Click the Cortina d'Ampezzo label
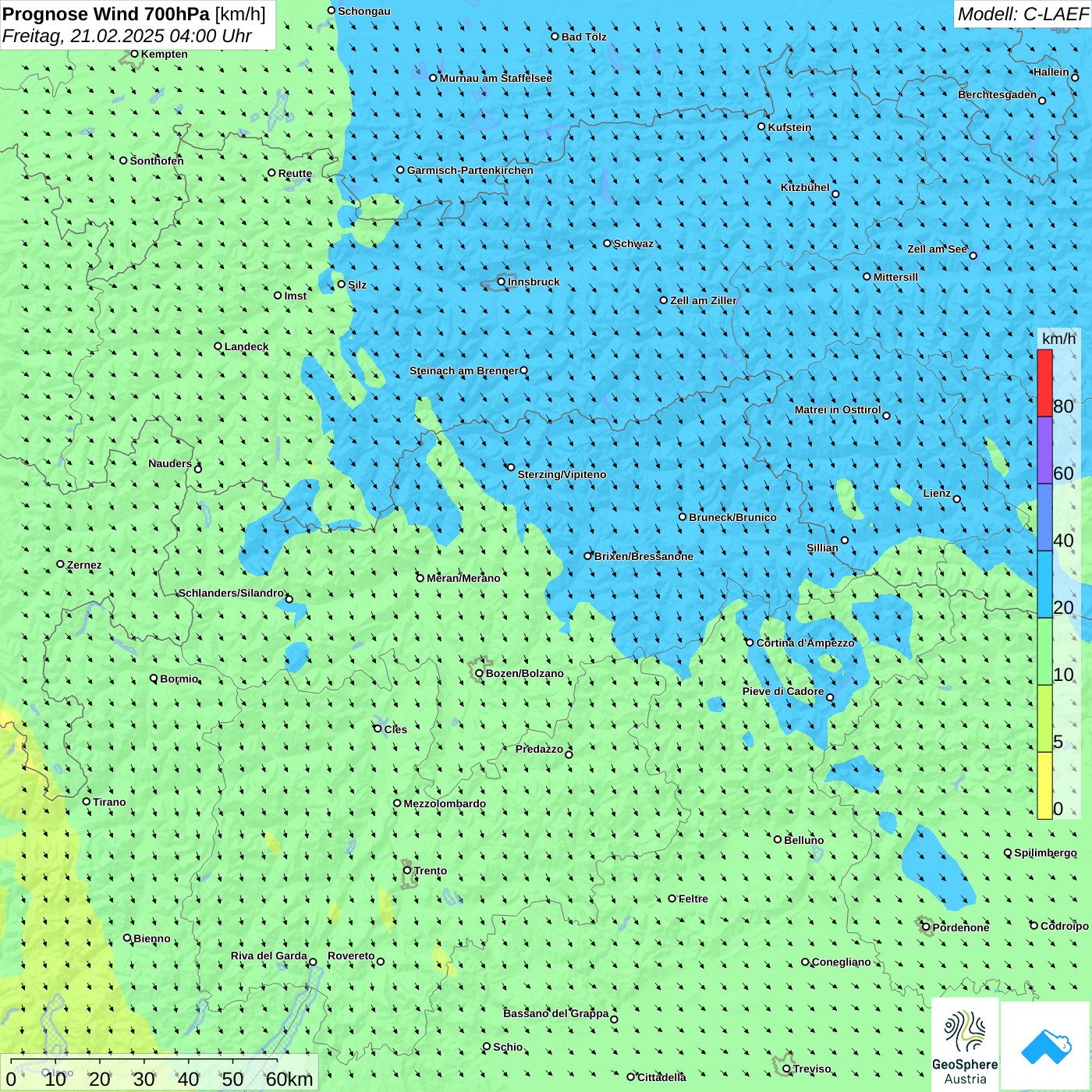The image size is (1092, 1092). coord(805,643)
